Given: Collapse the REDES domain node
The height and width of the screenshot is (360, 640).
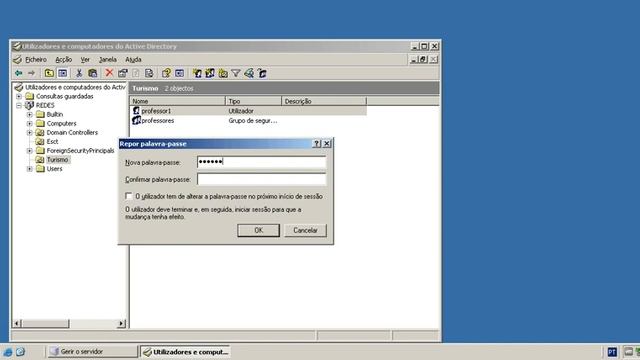Looking at the screenshot, I should 19,105.
